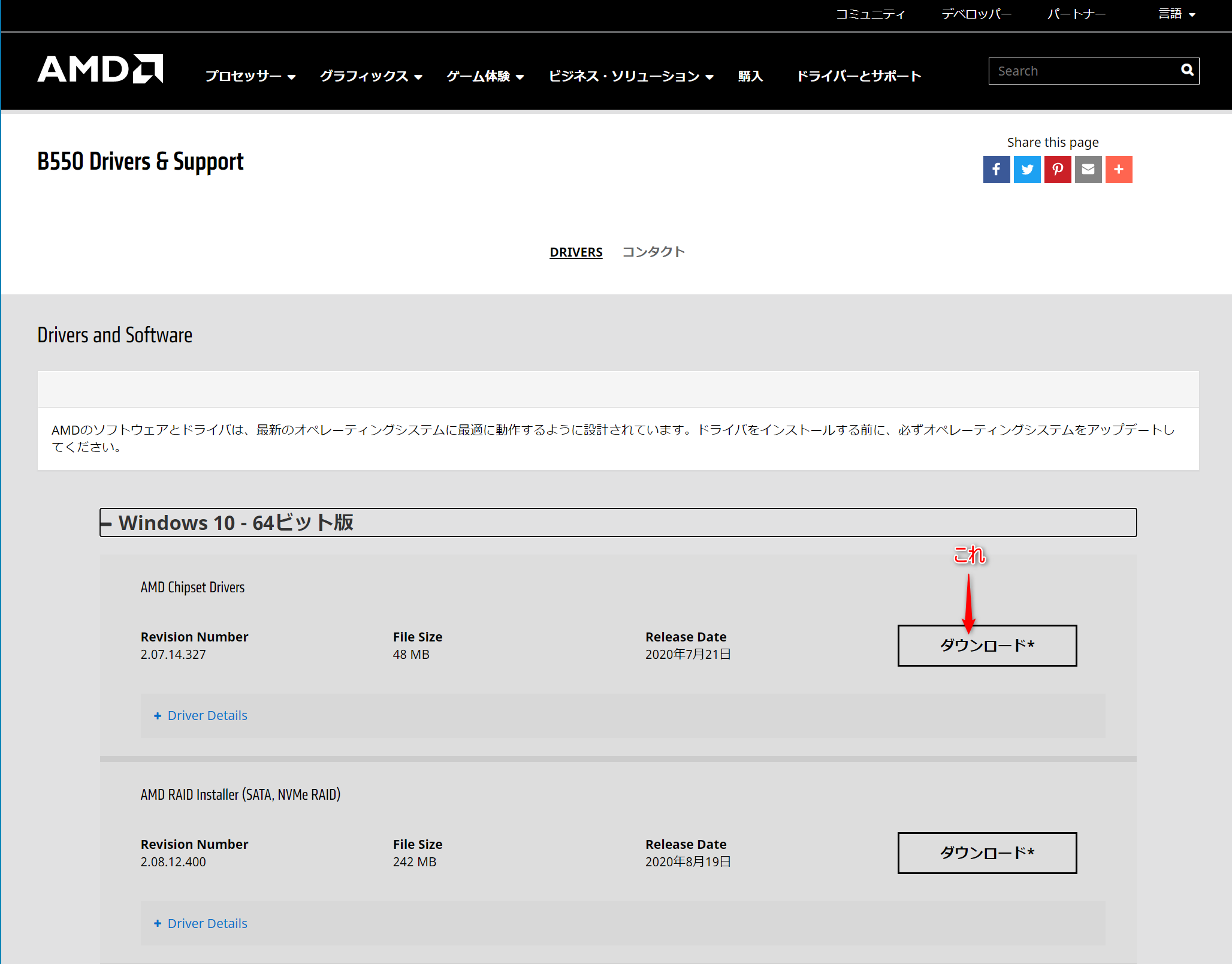Click revision number 2.08.12.400

click(x=173, y=862)
